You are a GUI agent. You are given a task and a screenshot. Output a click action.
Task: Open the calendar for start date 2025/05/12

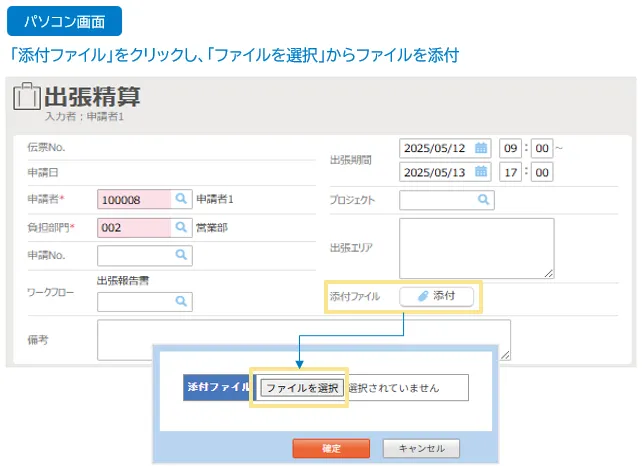[x=481, y=148]
